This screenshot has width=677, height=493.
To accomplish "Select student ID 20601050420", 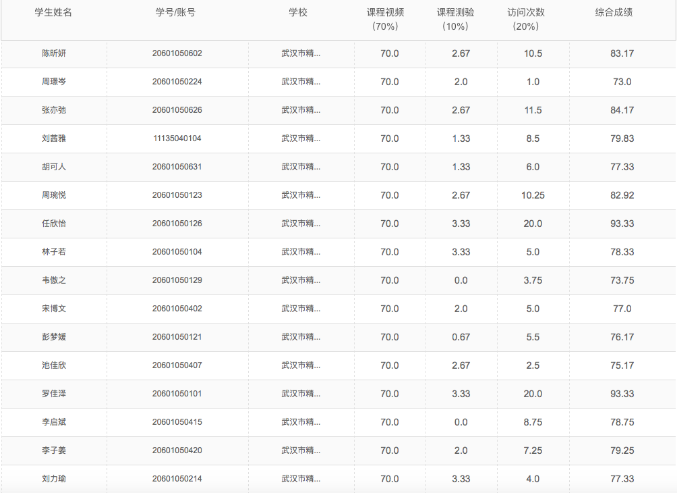I will pyautogui.click(x=177, y=450).
